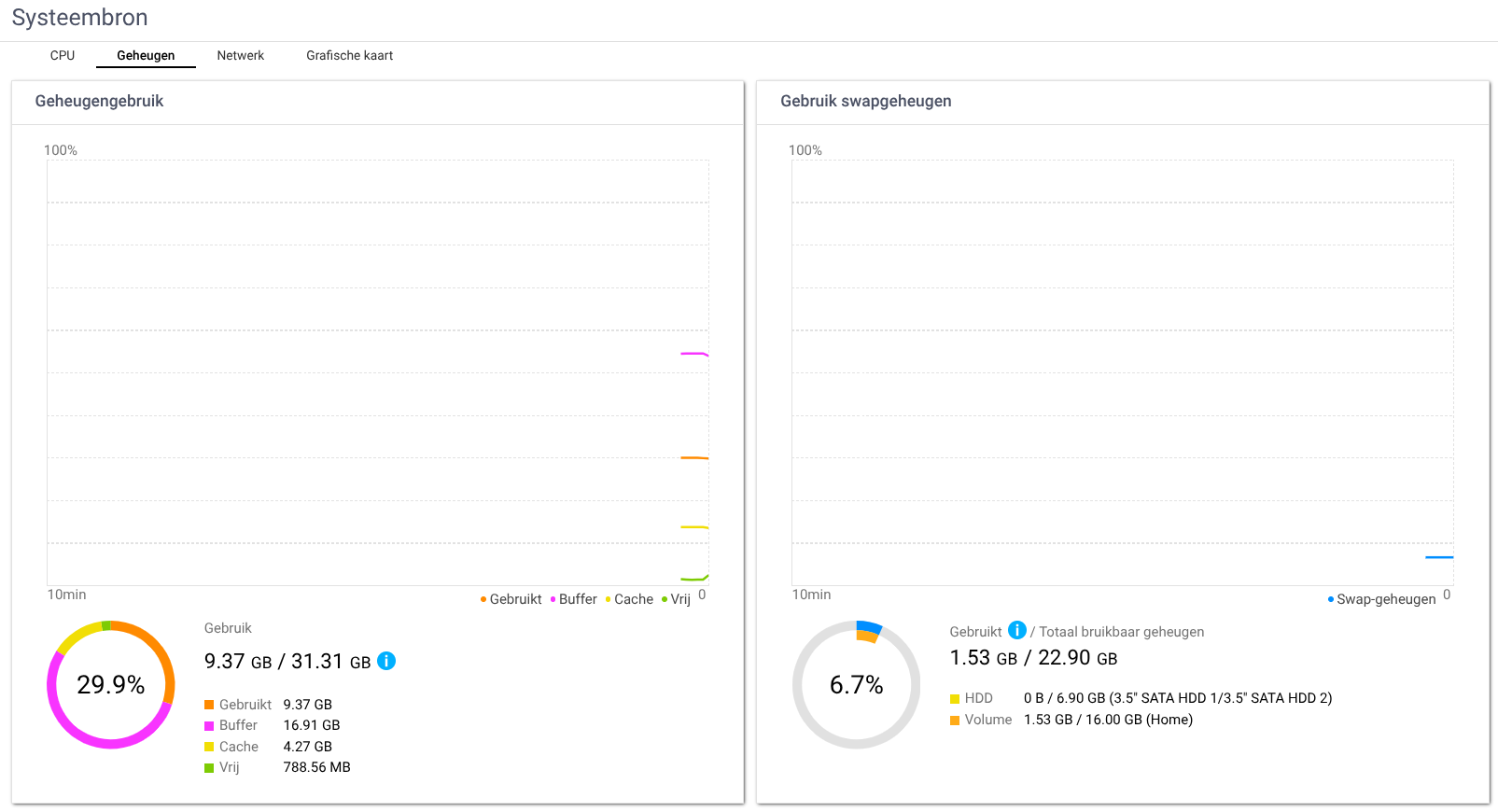Open the Grafische kaart tab

(x=349, y=56)
